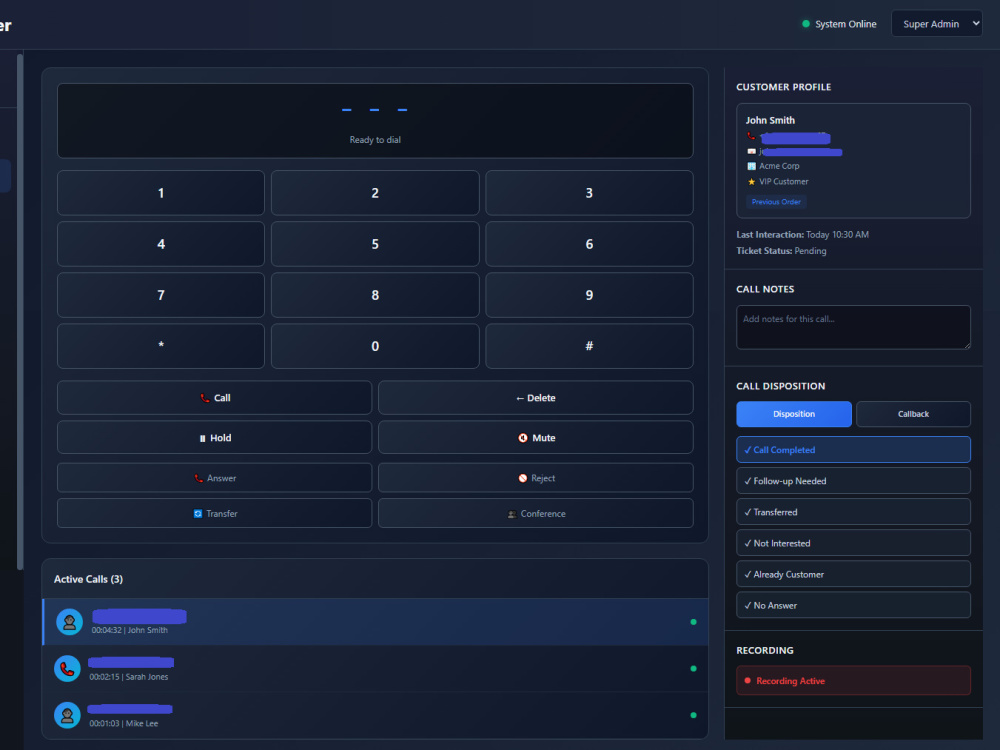Dial digit 3 on keypad
Screen dimensions: 1000x750
coord(589,193)
